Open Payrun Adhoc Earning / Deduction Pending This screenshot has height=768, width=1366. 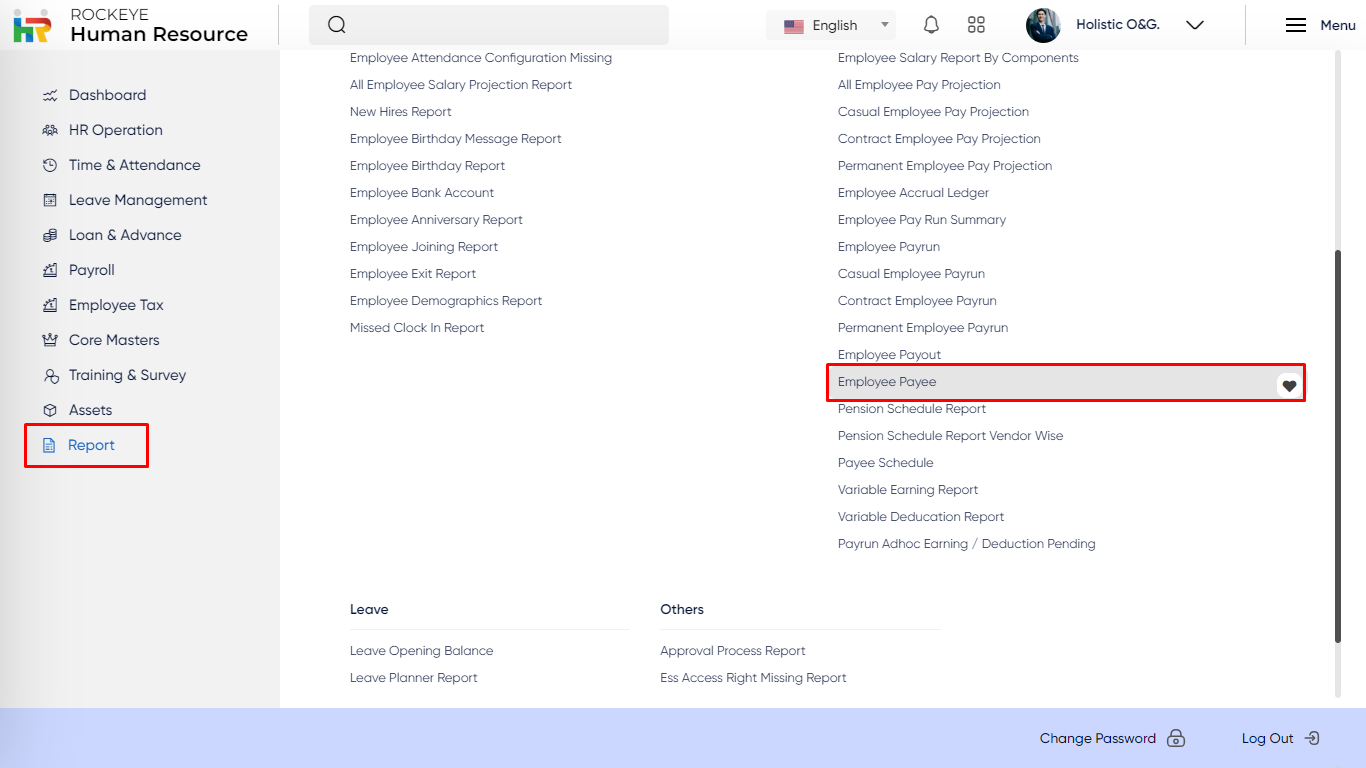[x=967, y=544]
